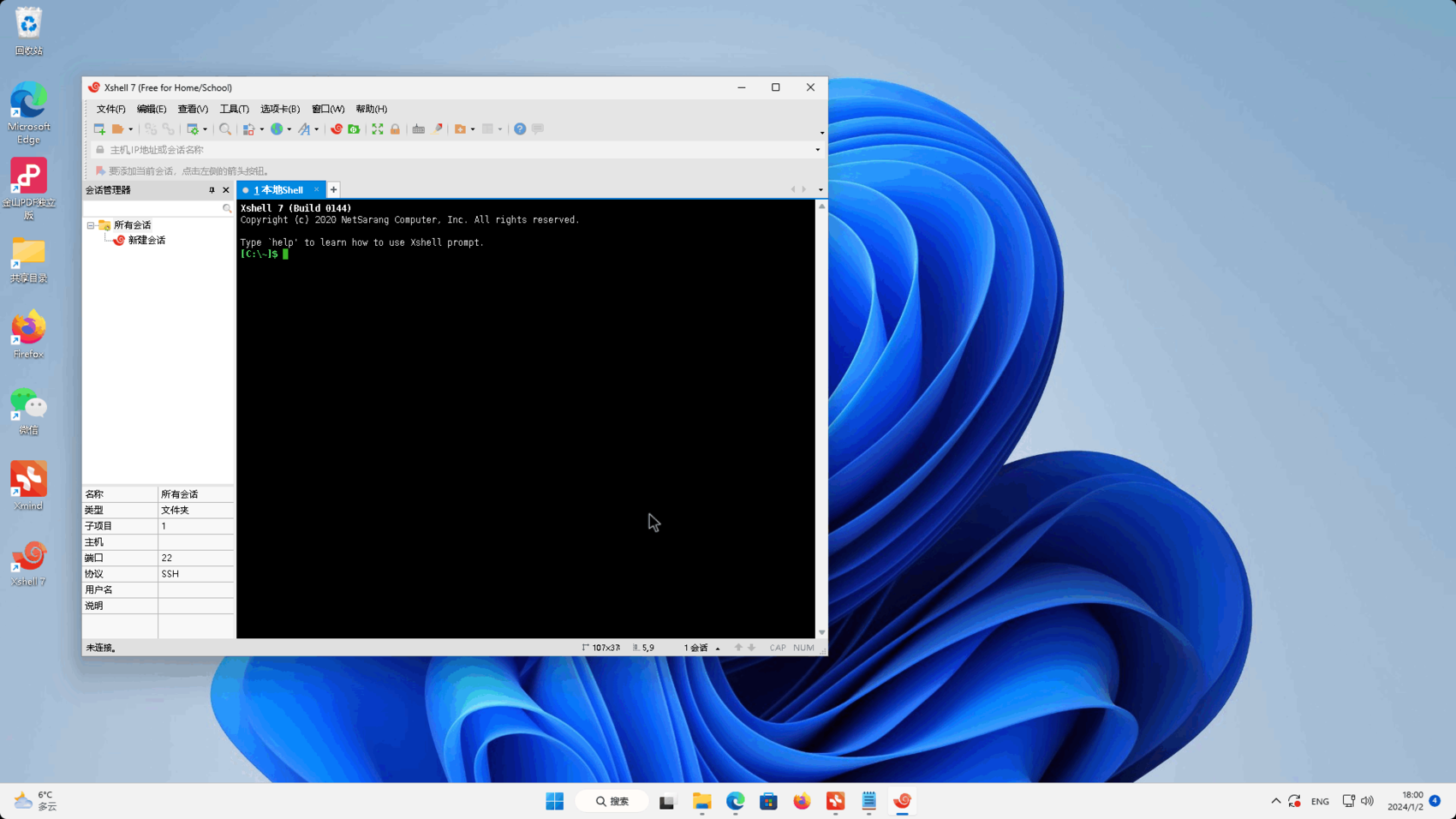Click the 1 会话 status bar selector
Viewport: 1456px width, 819px height.
click(x=701, y=648)
